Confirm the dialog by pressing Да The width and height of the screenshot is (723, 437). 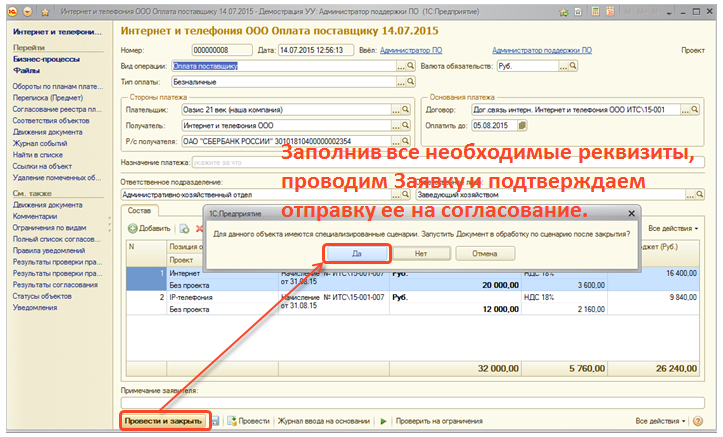point(357,254)
